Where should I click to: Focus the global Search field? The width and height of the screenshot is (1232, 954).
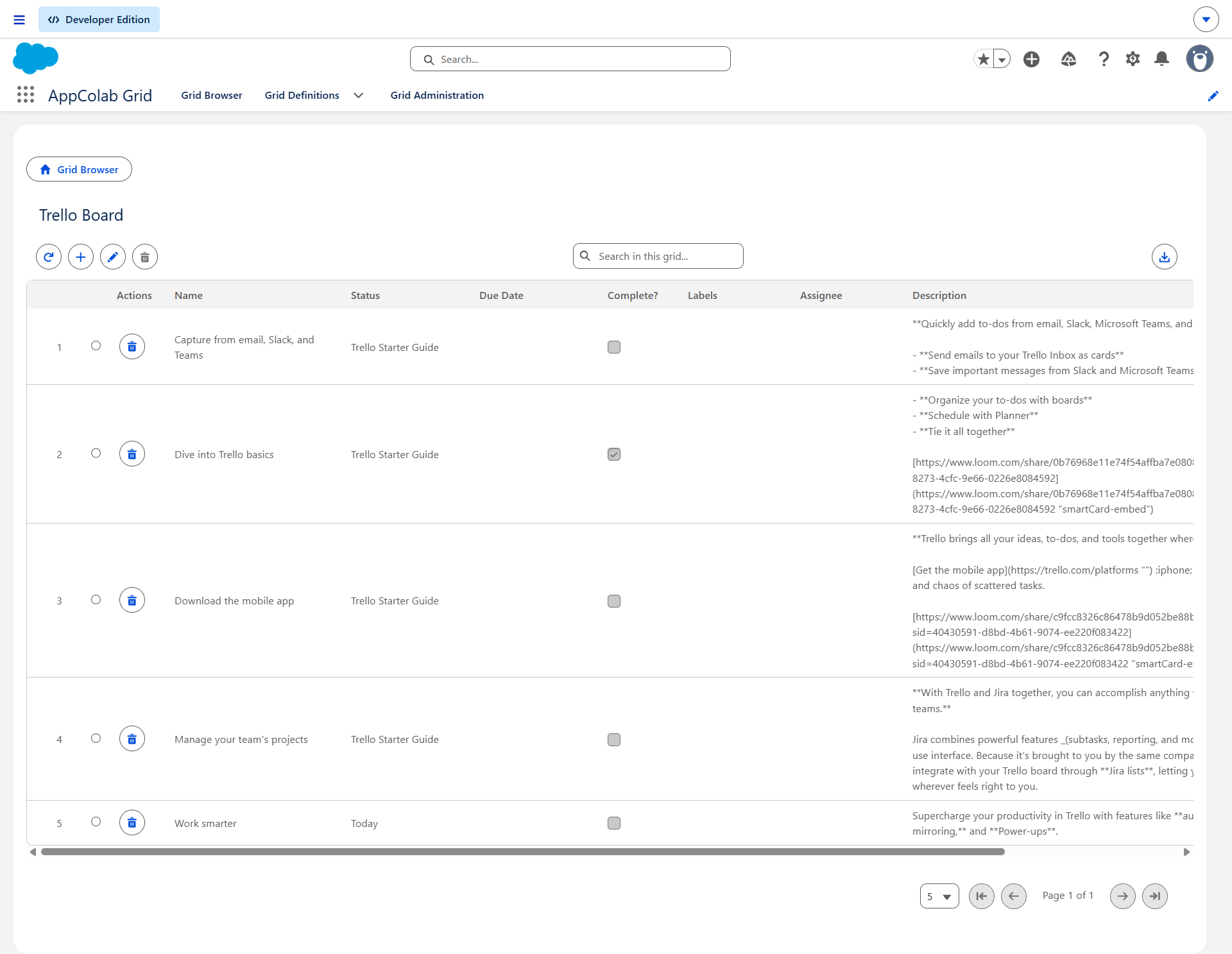point(570,59)
